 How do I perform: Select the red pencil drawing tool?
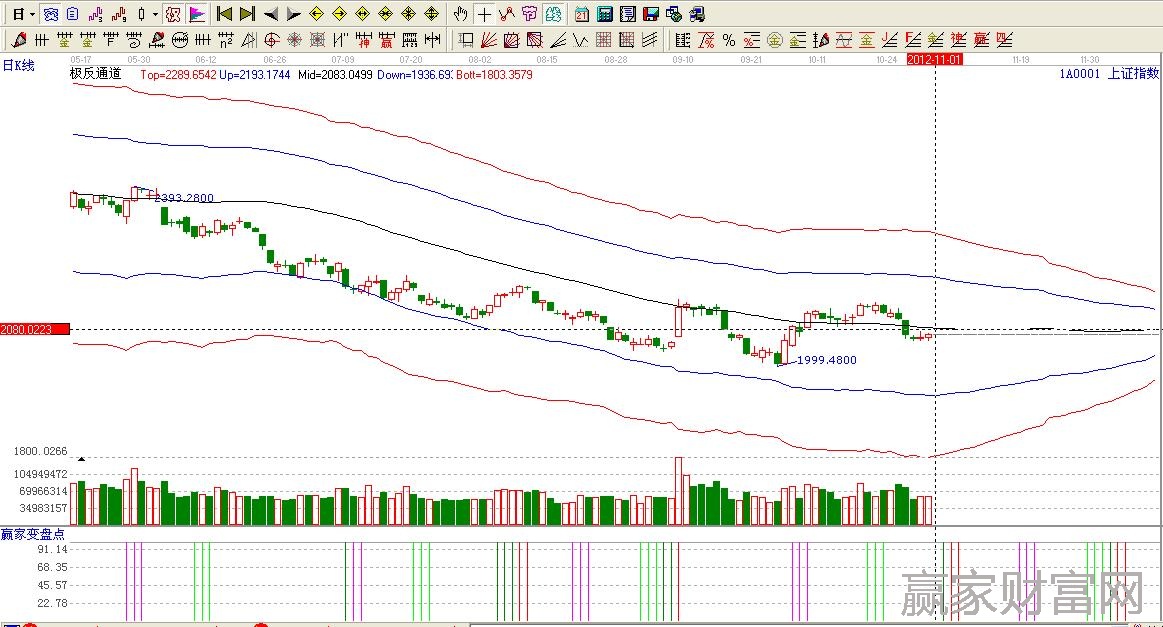click(18, 40)
